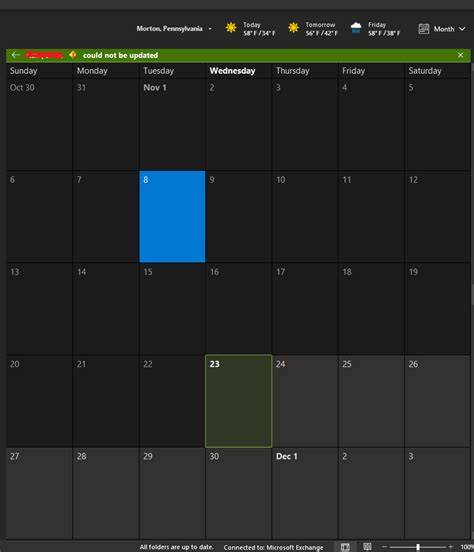Switch to Reading view in status bar
The height and width of the screenshot is (552, 474).
click(x=367, y=547)
